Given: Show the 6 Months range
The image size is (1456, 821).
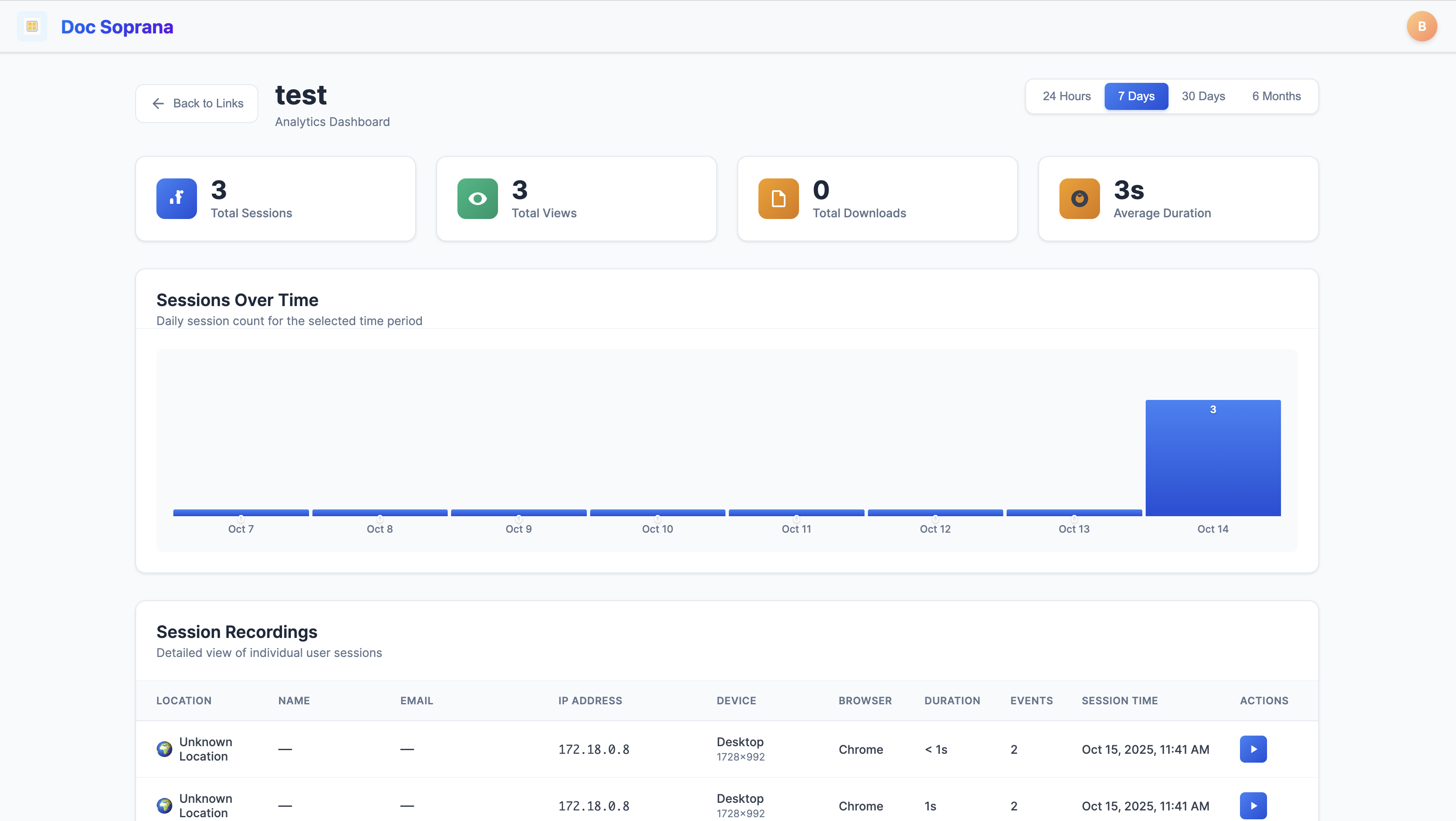Looking at the screenshot, I should pos(1276,97).
